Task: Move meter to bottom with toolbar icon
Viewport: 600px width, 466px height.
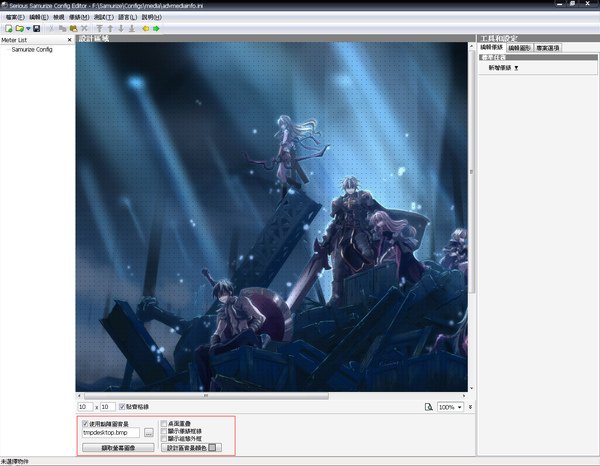Action: click(132, 29)
